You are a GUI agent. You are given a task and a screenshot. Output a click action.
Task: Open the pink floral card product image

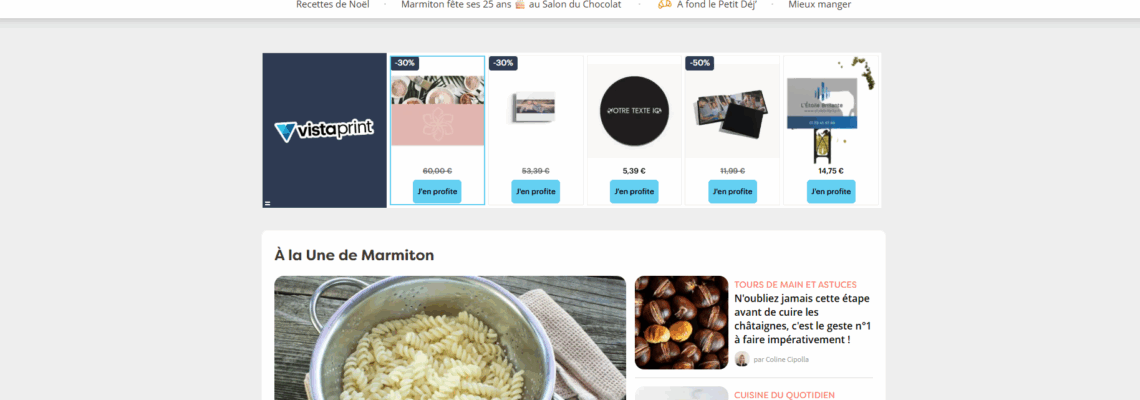click(438, 111)
